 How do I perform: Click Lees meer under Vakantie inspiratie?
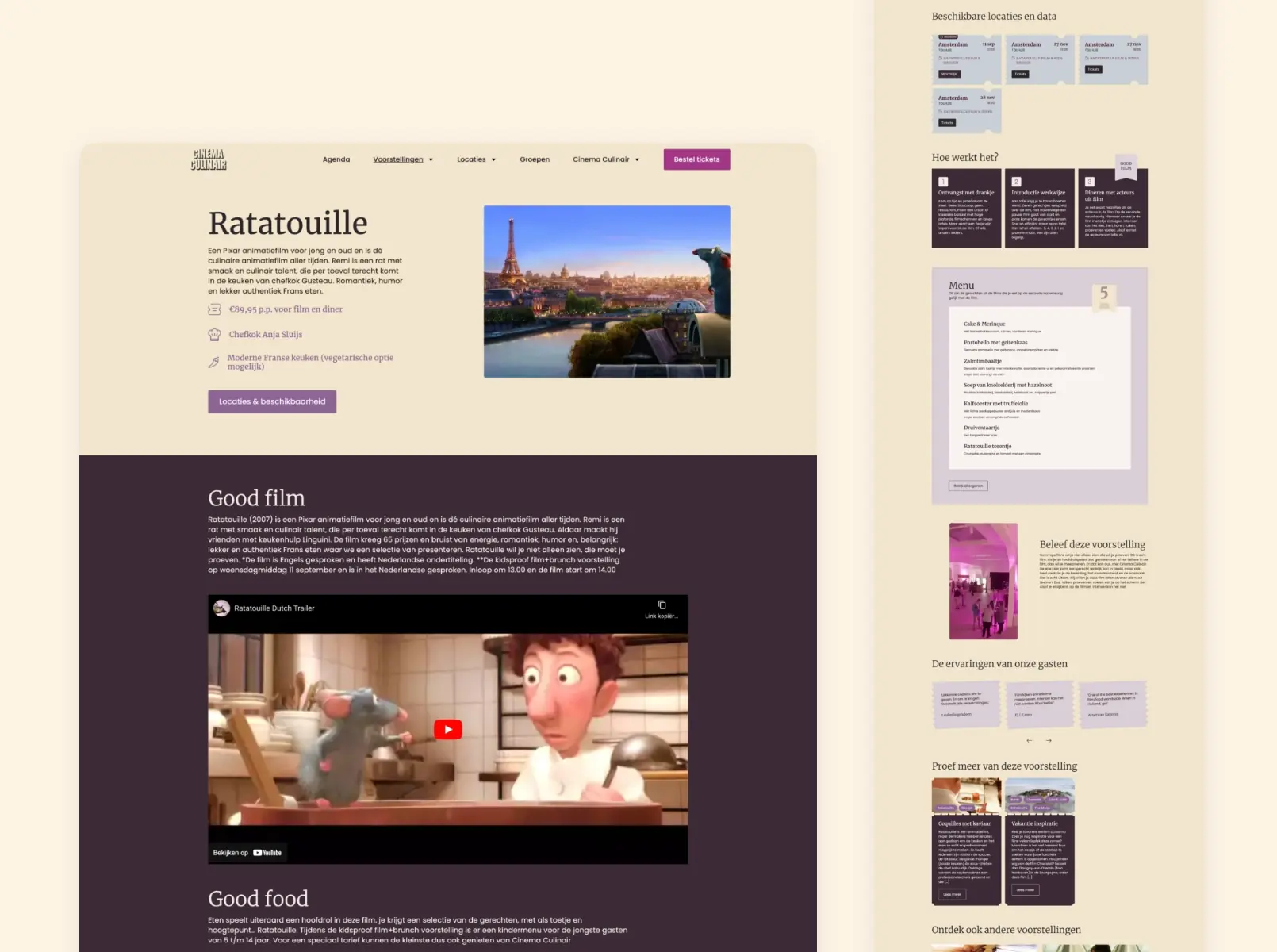click(x=1026, y=889)
